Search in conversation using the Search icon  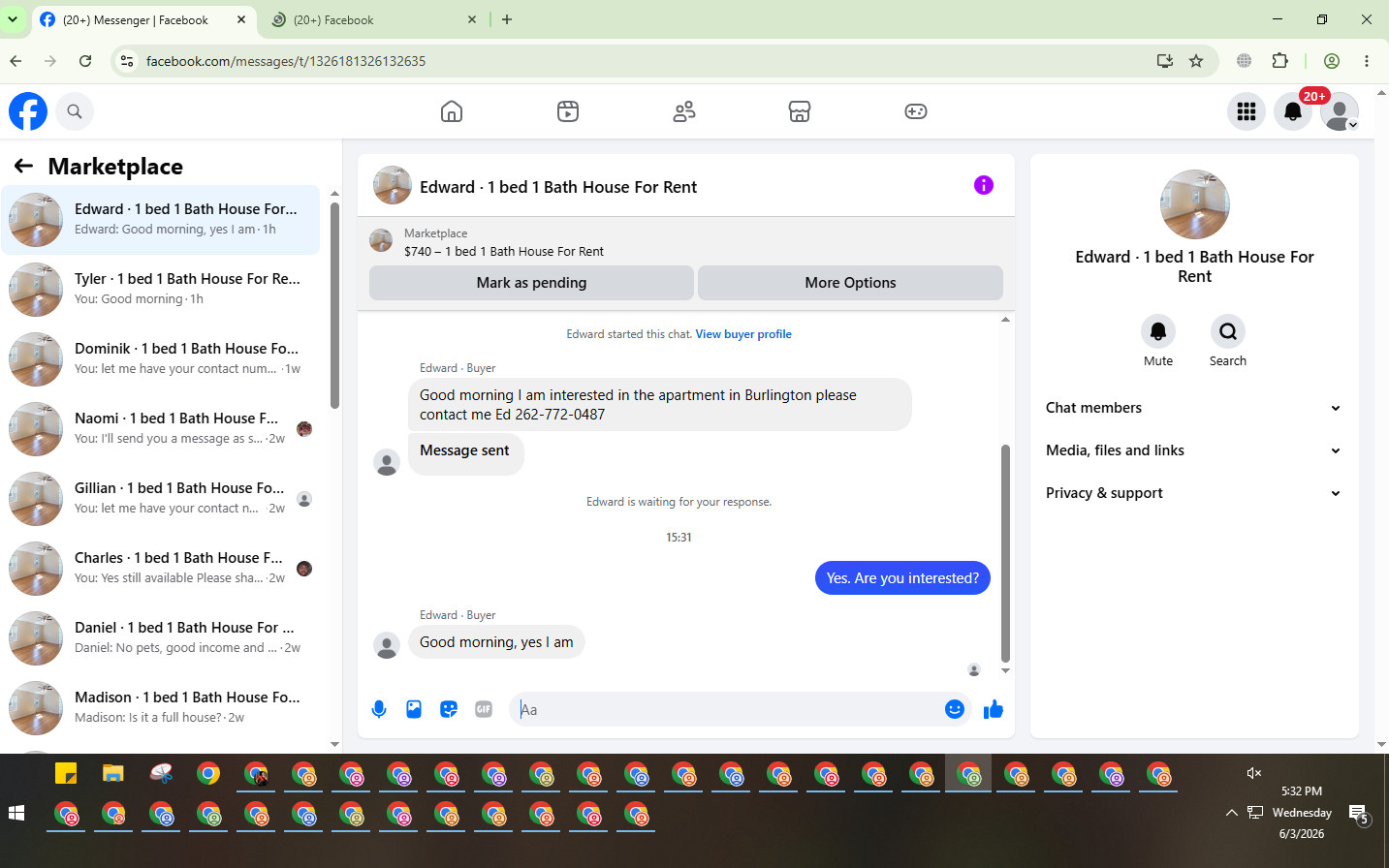pos(1228,331)
